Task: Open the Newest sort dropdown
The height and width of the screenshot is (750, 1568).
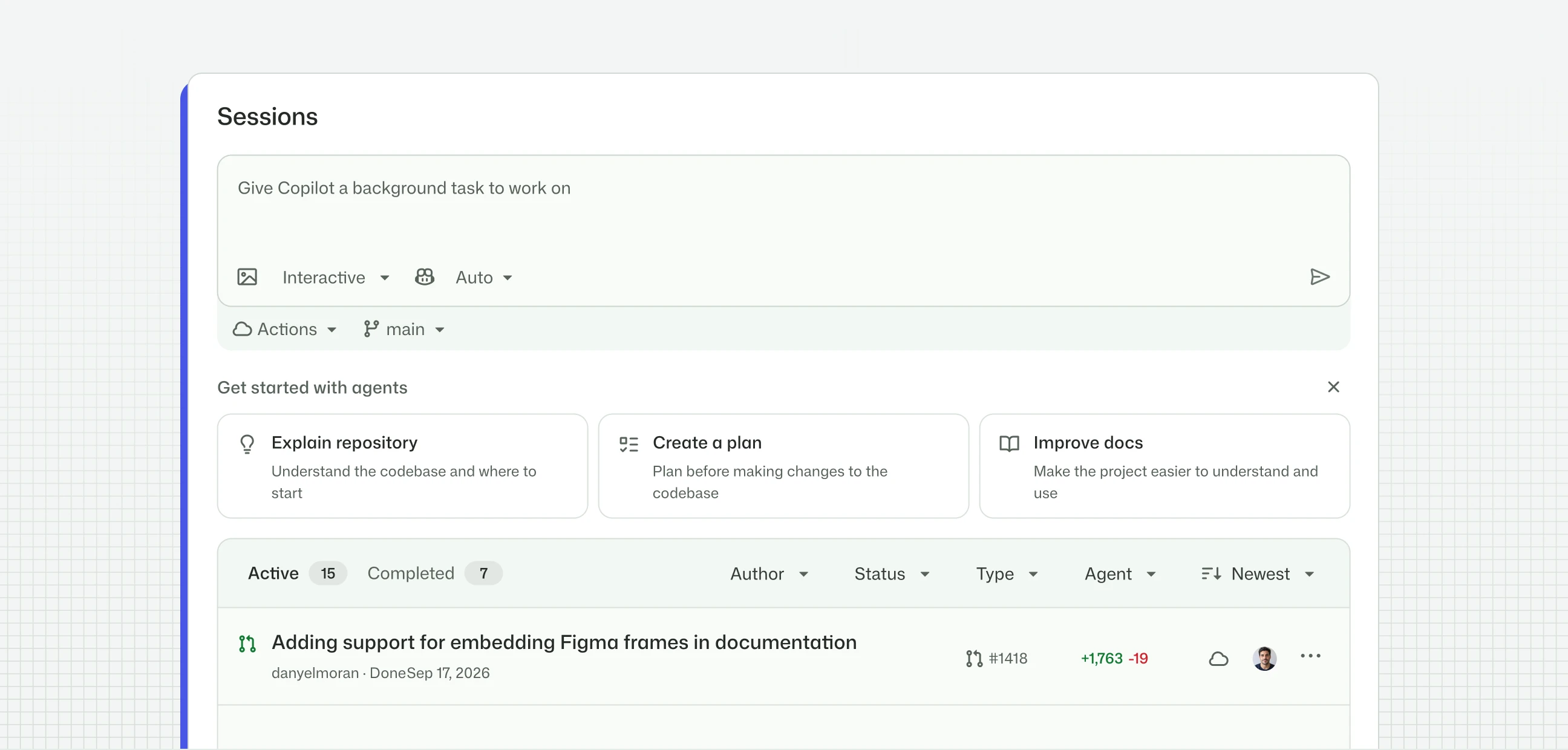Action: point(1258,573)
